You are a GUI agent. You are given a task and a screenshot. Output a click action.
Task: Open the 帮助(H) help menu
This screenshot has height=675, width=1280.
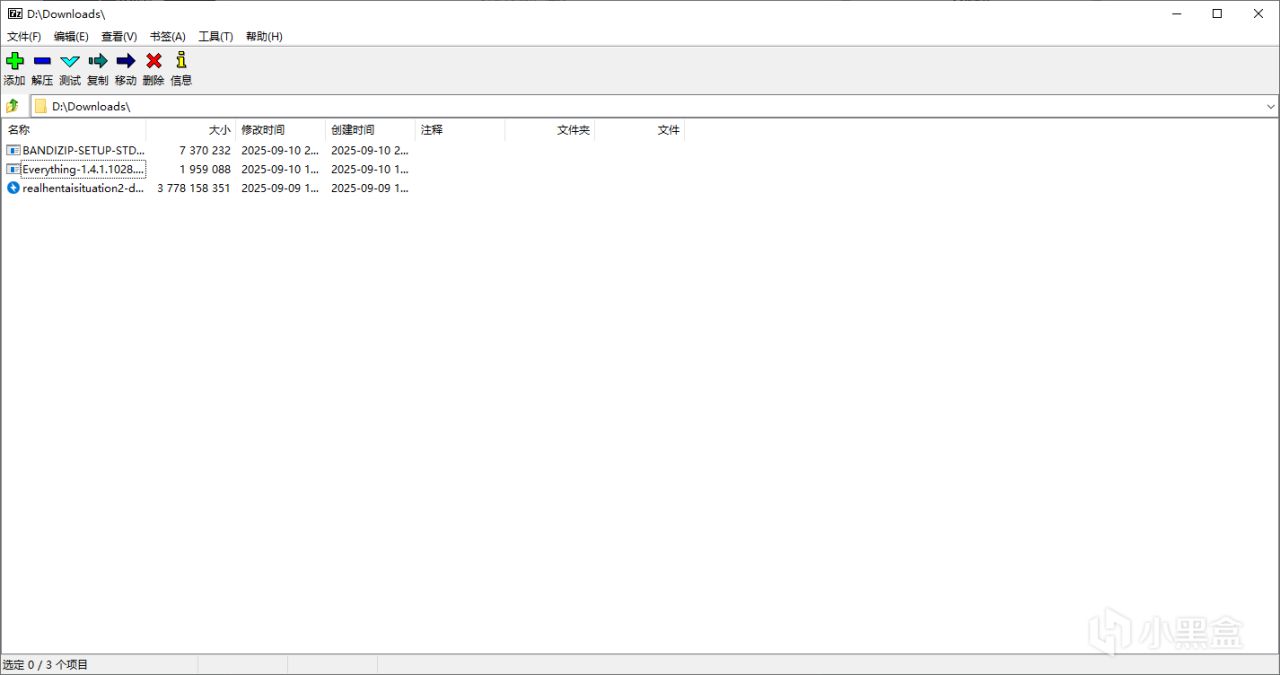(x=264, y=36)
